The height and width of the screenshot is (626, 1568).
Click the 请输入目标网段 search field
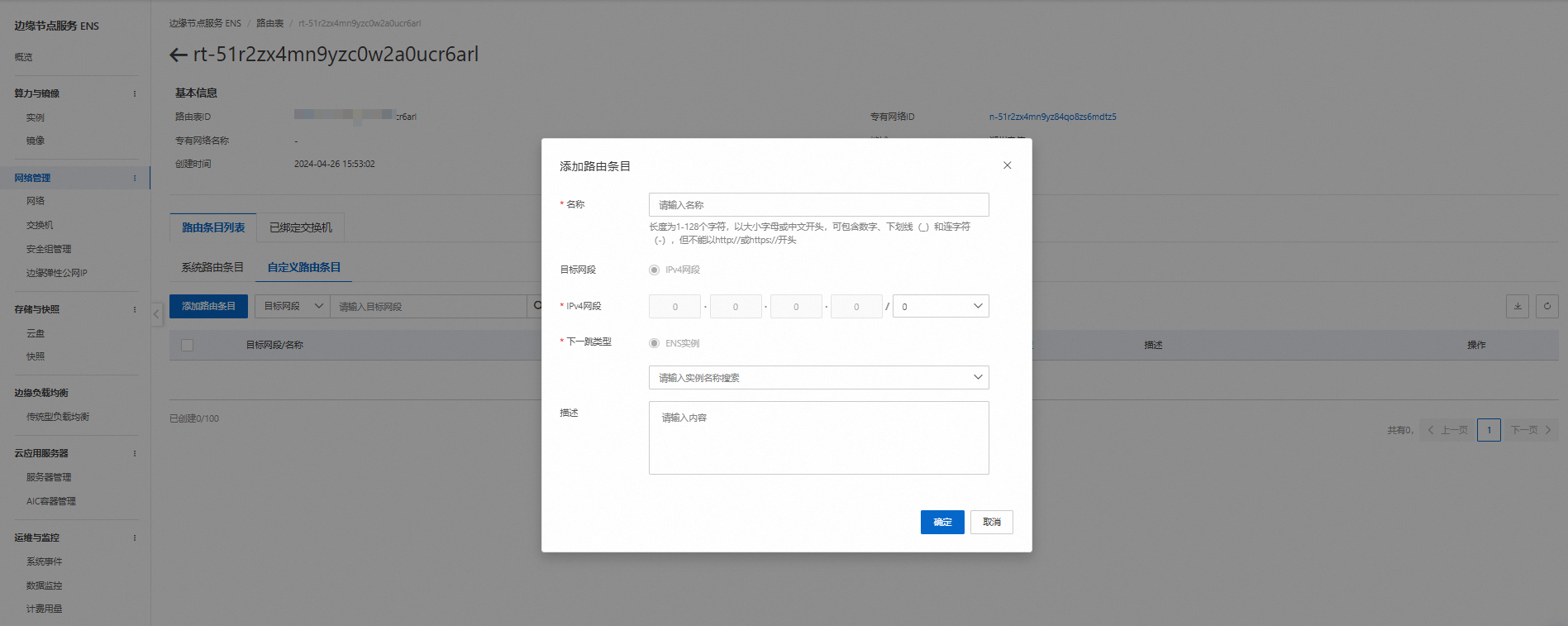[428, 306]
